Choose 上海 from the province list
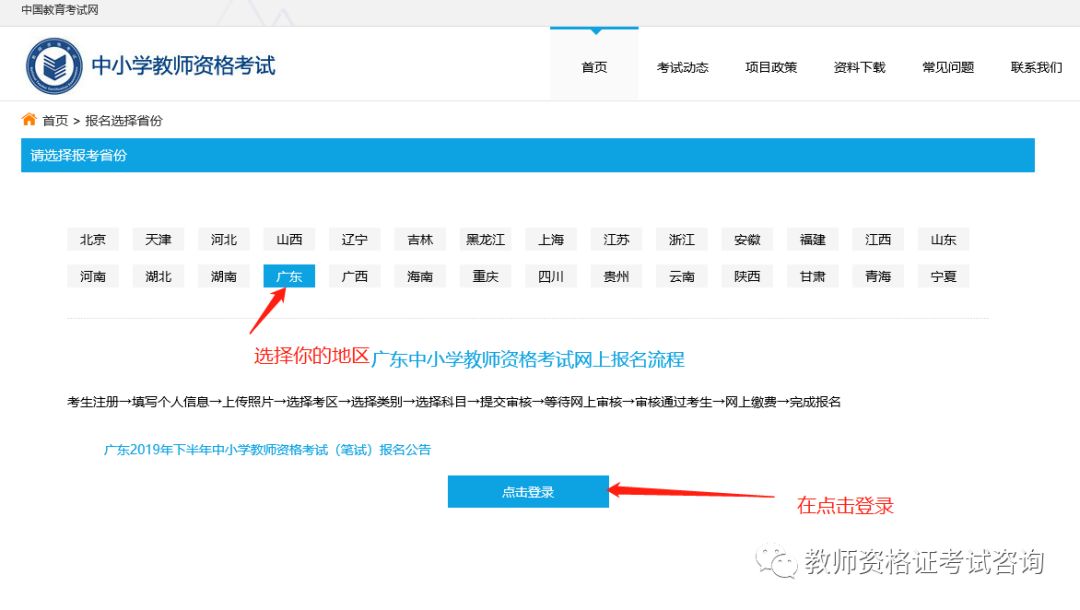The height and width of the screenshot is (610, 1080). (x=551, y=239)
